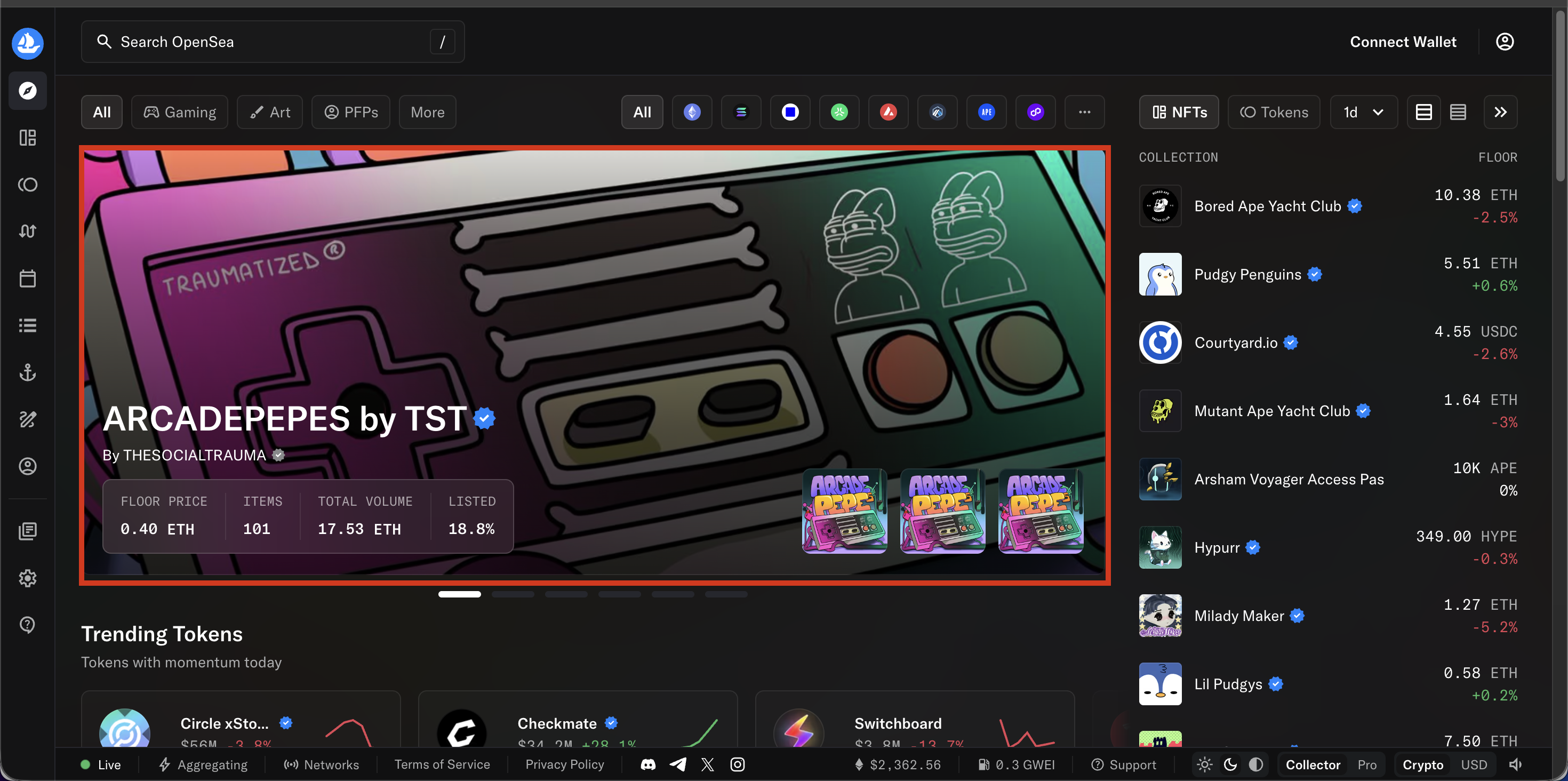Open the Studio pen-ruler icon in sidebar

(x=27, y=419)
